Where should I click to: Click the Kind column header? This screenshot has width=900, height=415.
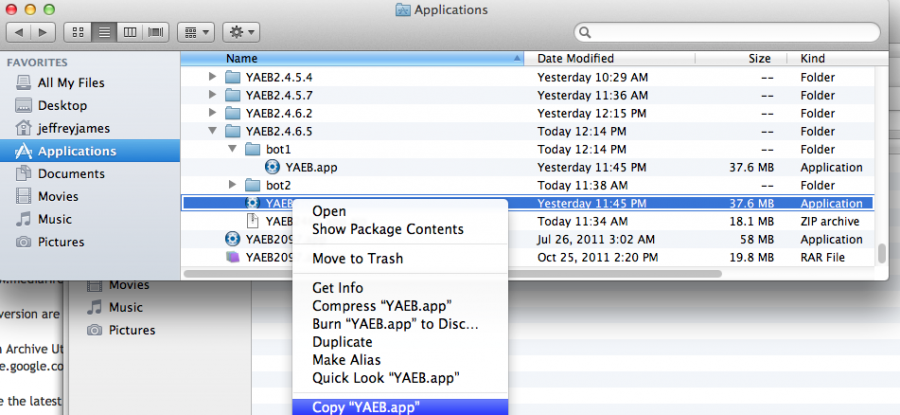(812, 58)
